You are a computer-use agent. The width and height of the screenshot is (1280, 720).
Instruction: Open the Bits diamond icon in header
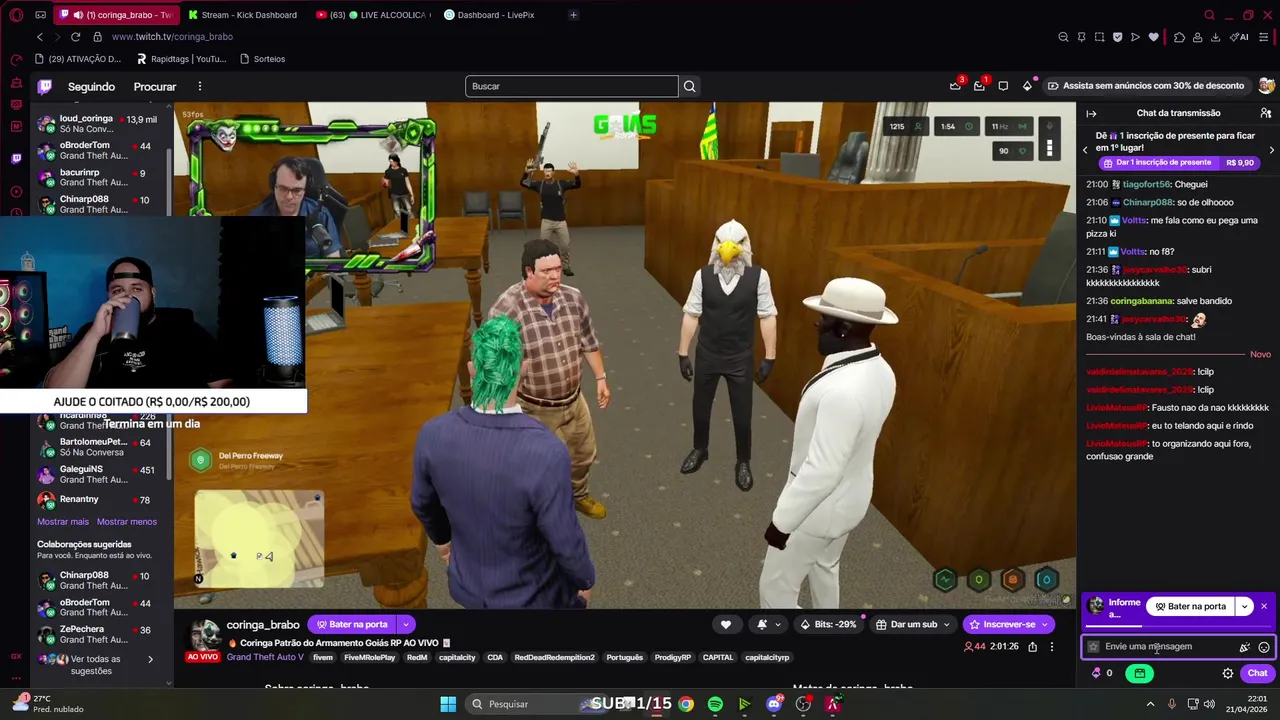click(x=1027, y=86)
